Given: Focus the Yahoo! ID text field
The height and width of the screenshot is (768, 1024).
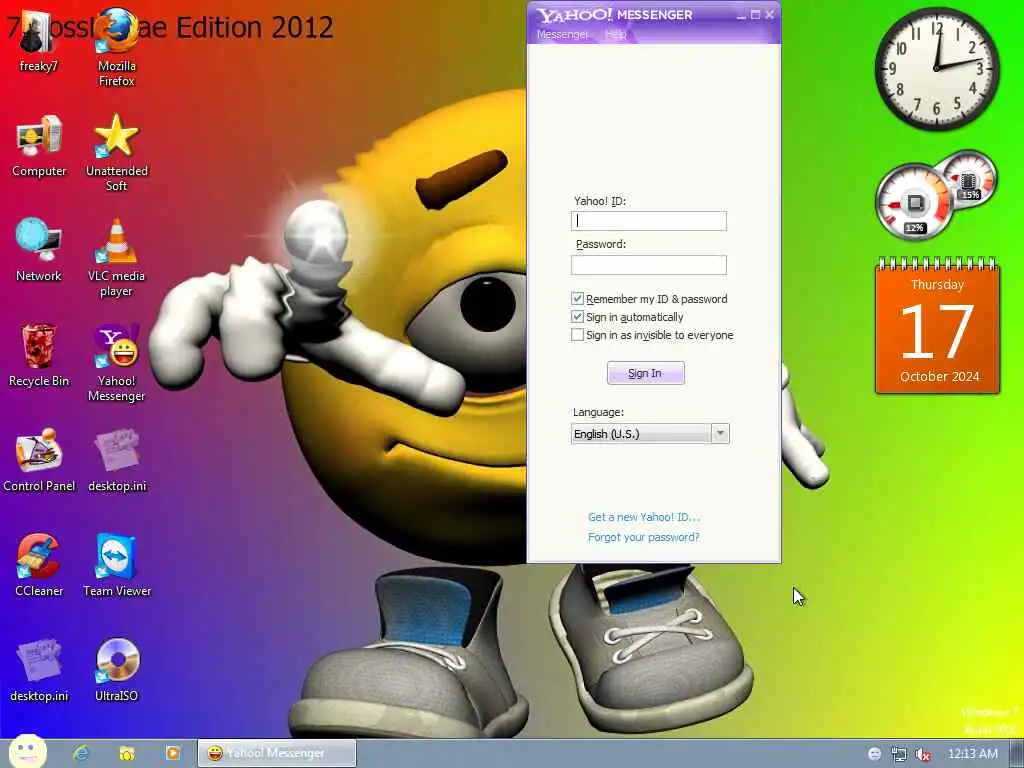Looking at the screenshot, I should point(648,221).
